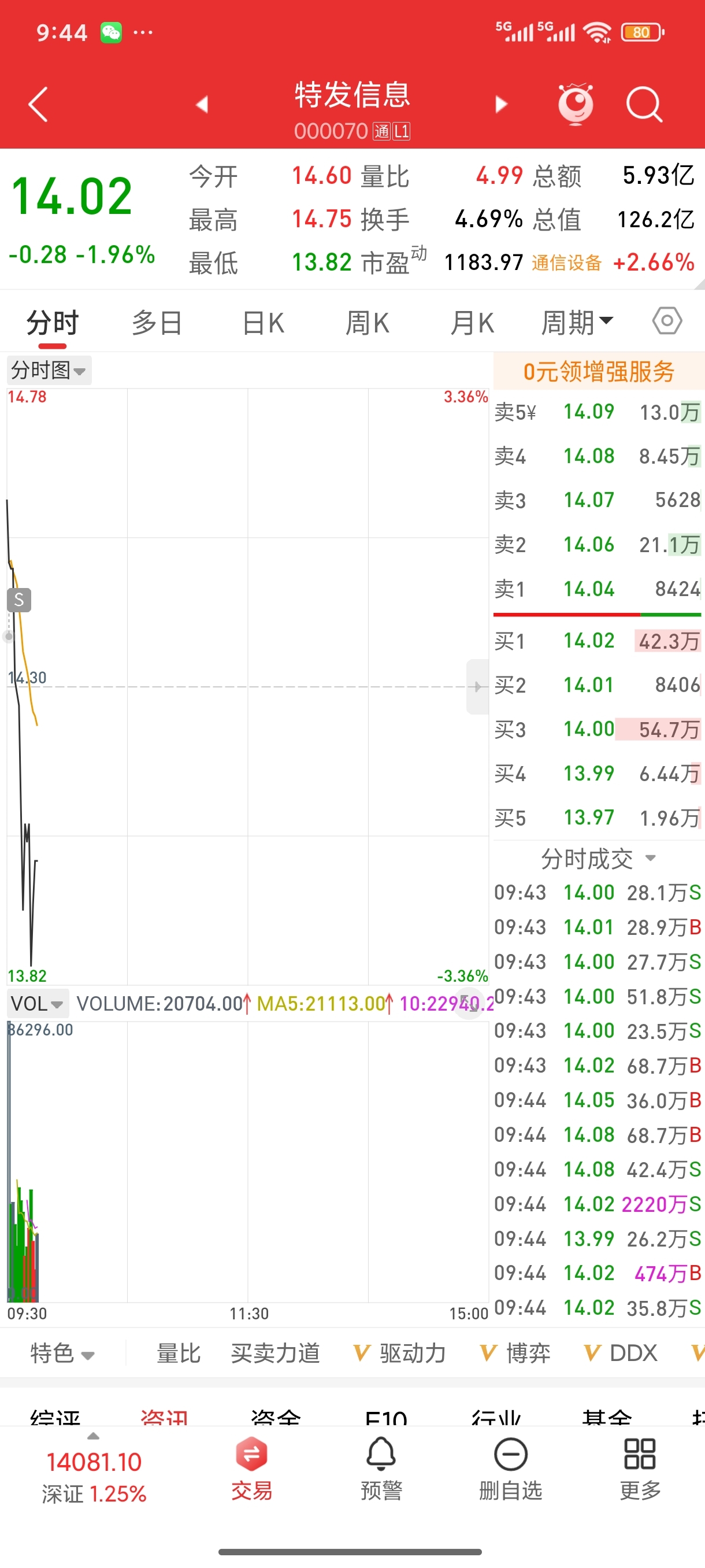Tap the 买1 row at 14.02
705x1568 pixels.
click(598, 641)
